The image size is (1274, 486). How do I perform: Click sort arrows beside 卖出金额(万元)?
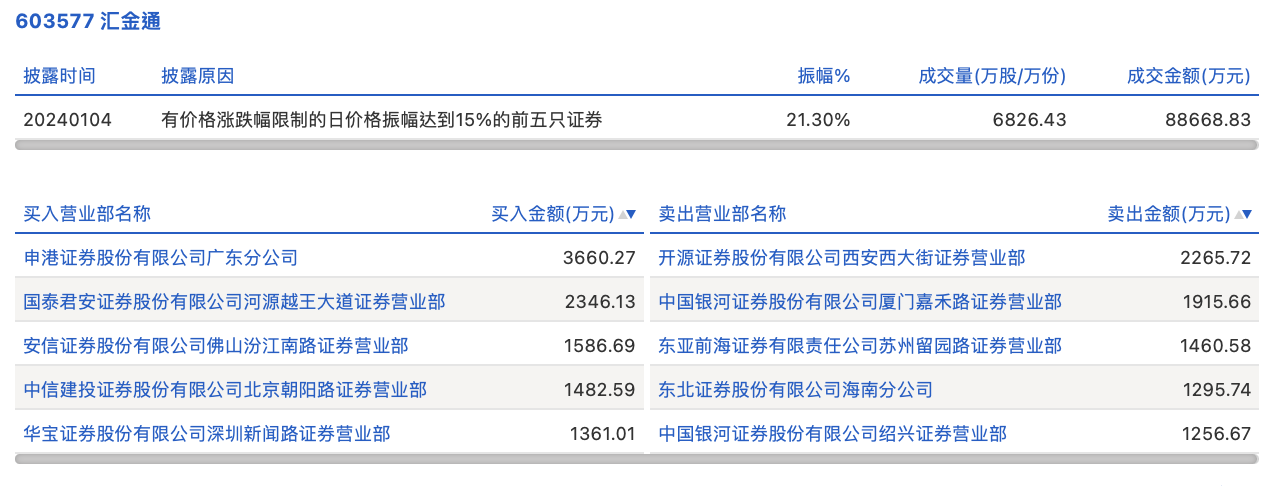(1244, 214)
